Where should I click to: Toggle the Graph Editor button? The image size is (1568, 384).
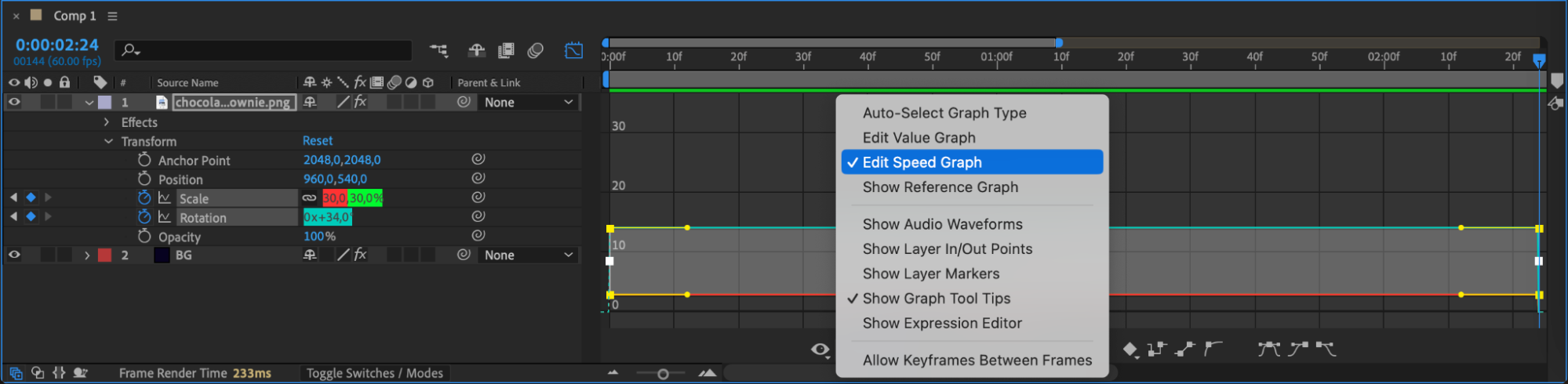pos(573,51)
